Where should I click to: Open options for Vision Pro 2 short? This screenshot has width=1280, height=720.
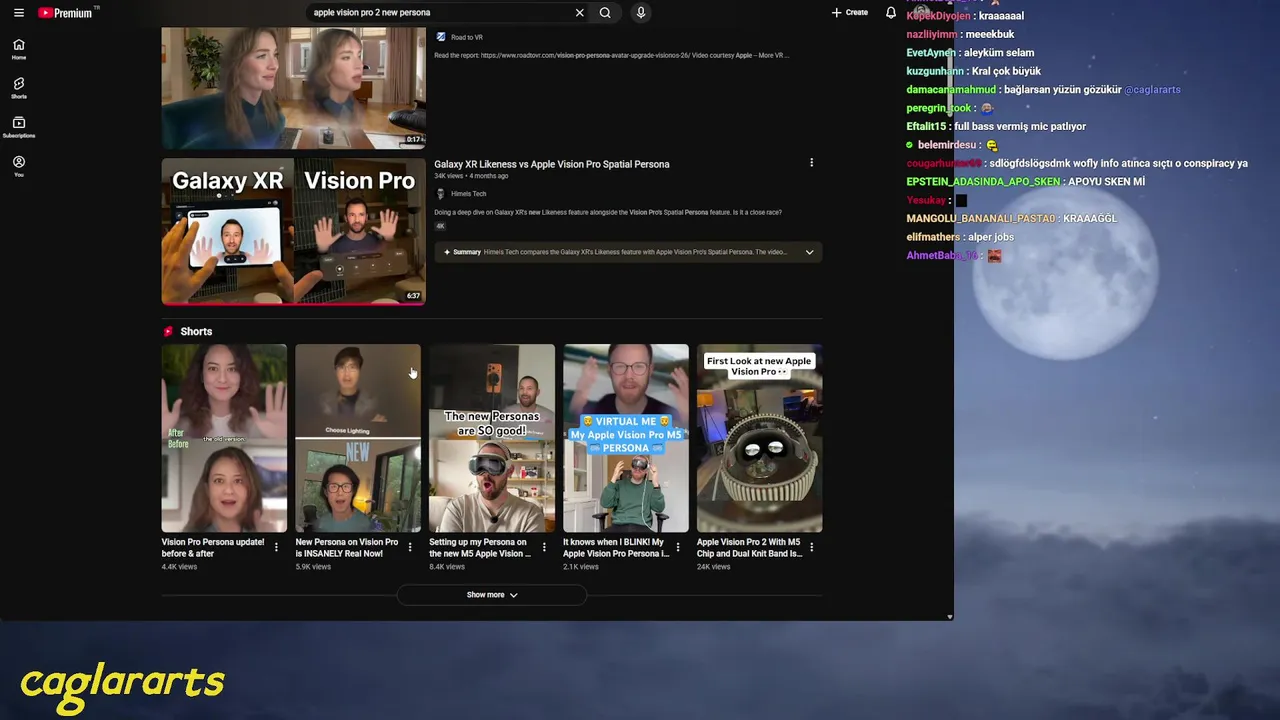(x=811, y=547)
